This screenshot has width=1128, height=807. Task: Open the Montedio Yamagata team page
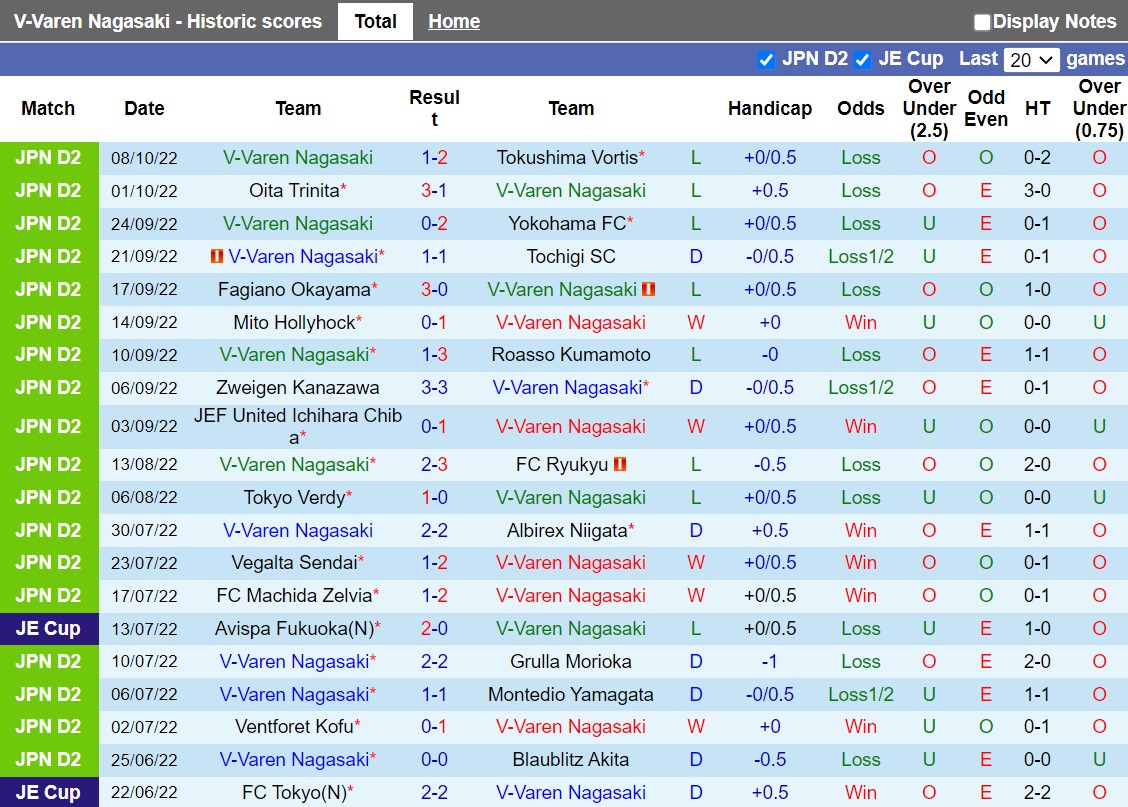point(571,694)
